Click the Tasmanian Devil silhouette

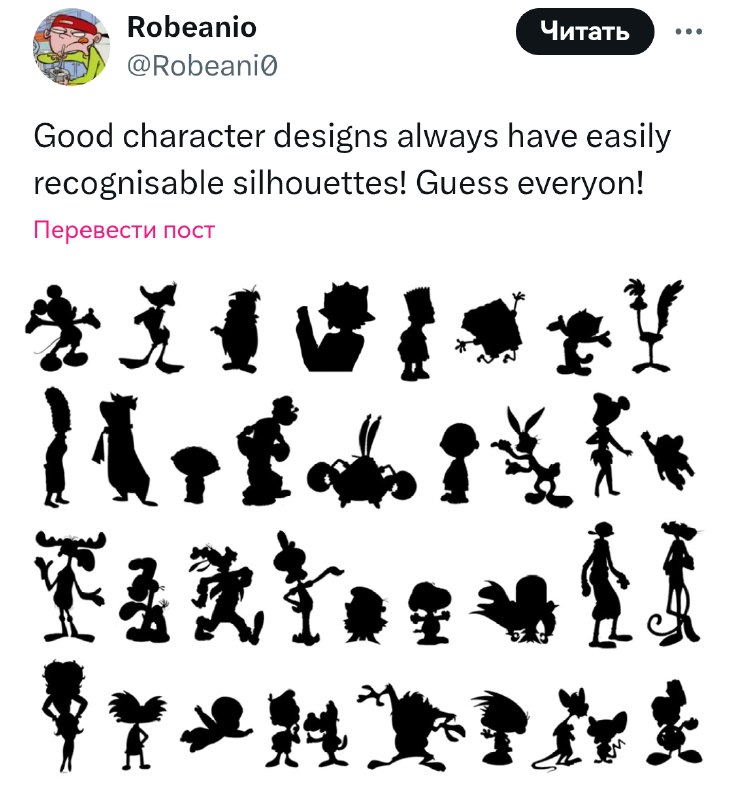(411, 727)
